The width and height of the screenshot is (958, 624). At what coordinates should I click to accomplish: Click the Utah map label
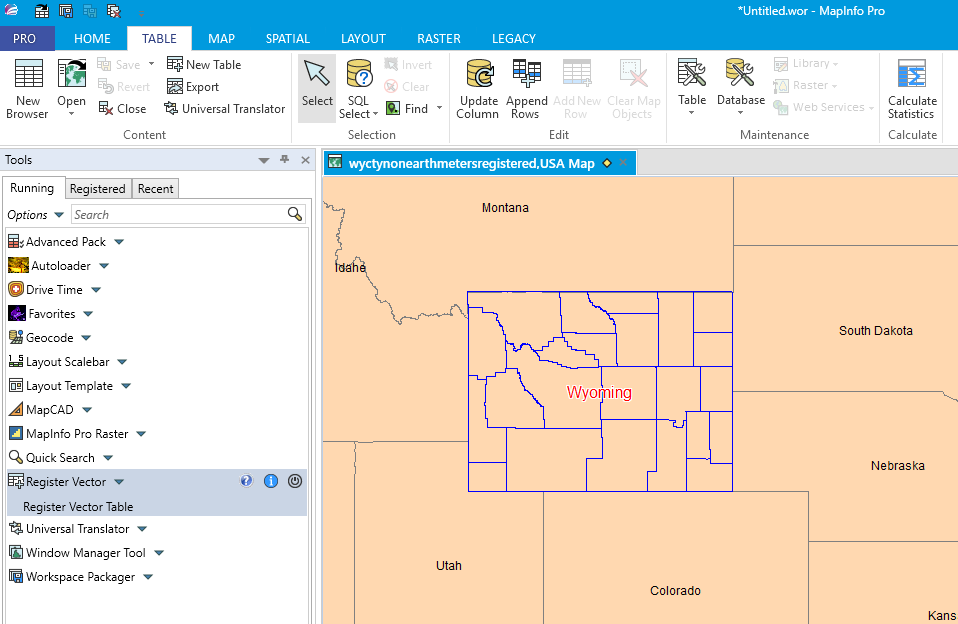[448, 565]
